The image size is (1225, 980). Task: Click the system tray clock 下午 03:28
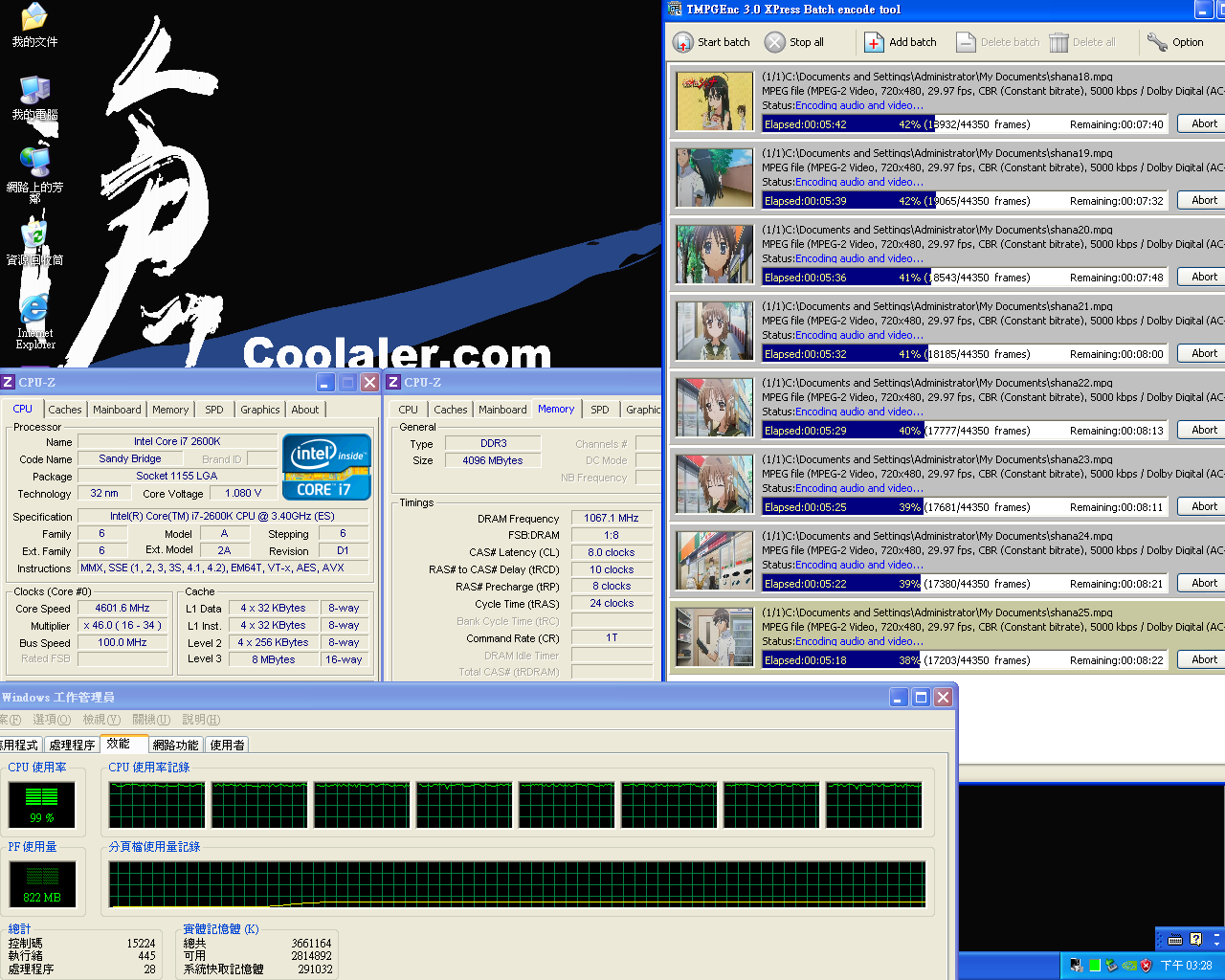click(1187, 966)
